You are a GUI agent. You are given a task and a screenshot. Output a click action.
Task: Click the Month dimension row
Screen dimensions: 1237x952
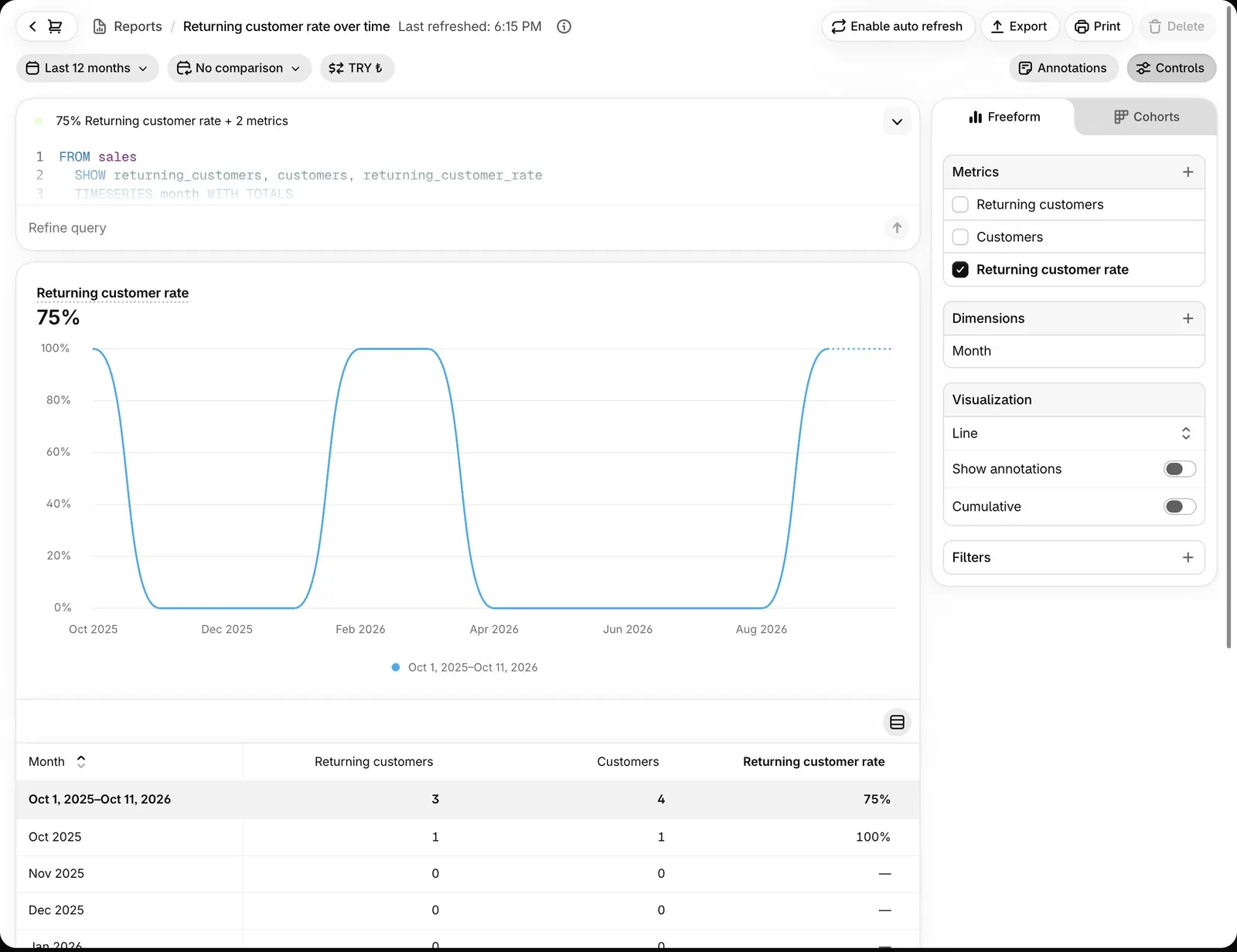[1074, 351]
